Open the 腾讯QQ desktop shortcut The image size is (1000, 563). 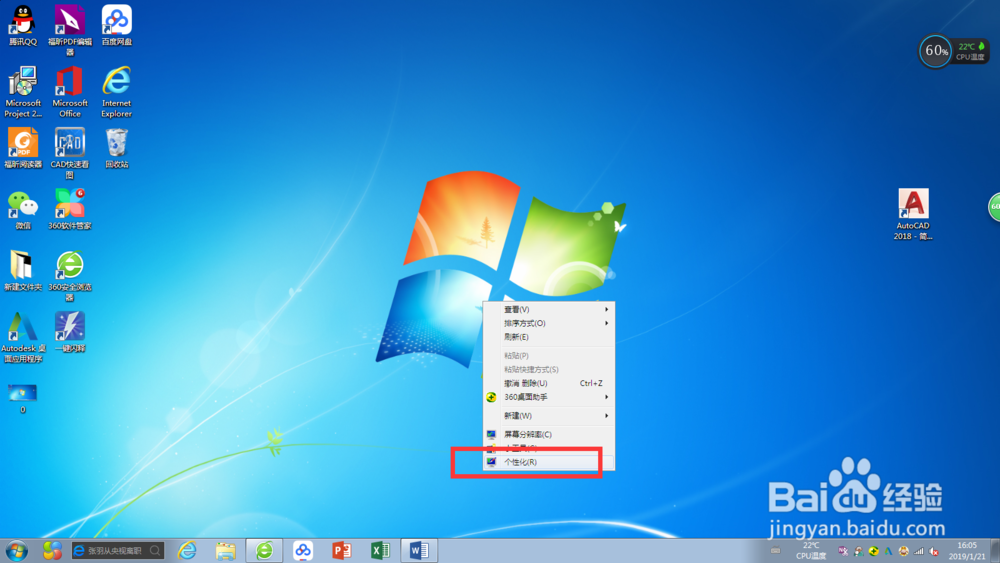[x=23, y=26]
